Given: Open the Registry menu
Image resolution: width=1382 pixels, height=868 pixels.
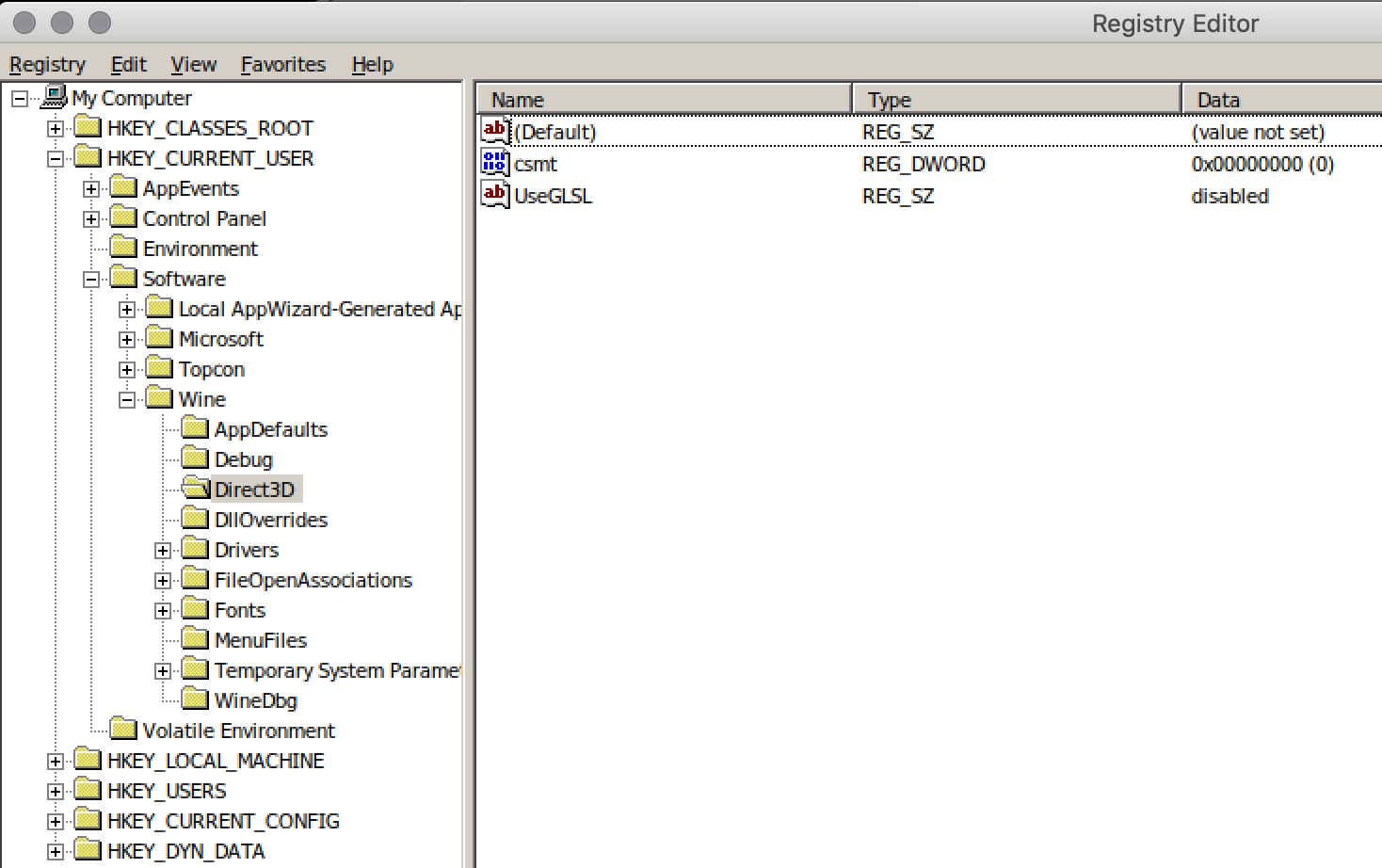Looking at the screenshot, I should coord(47,64).
